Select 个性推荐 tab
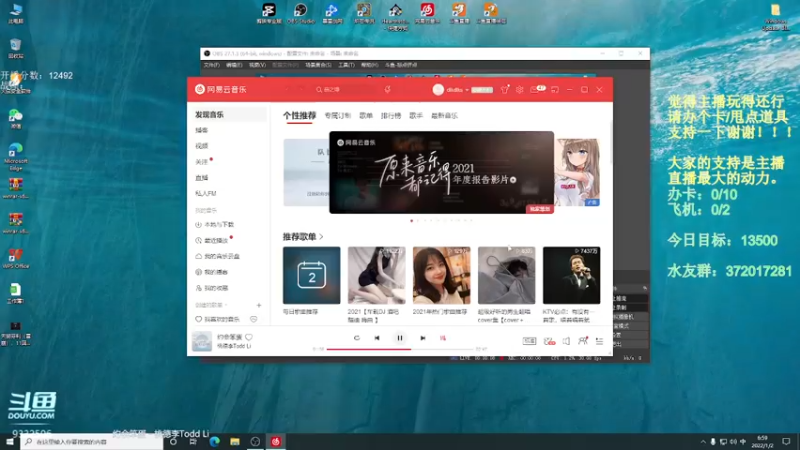Viewport: 800px width, 450px height. pyautogui.click(x=299, y=115)
